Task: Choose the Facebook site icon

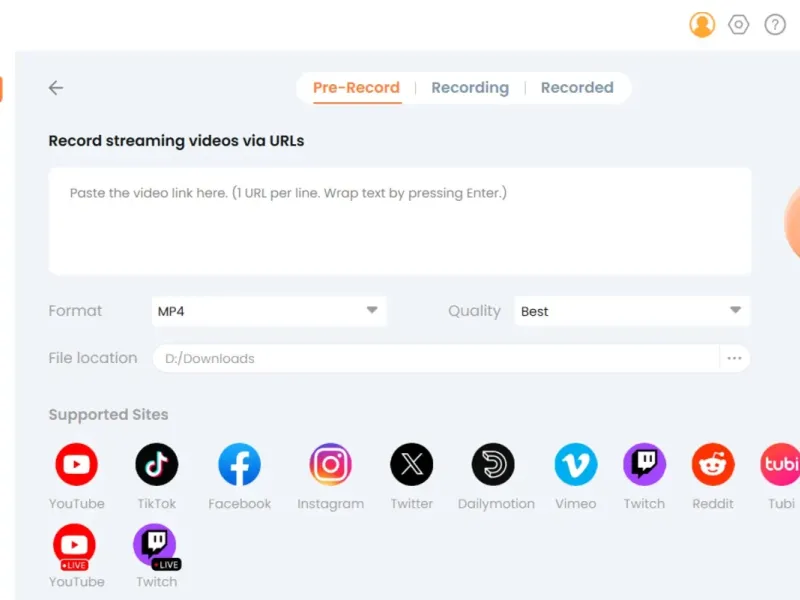Action: (239, 464)
